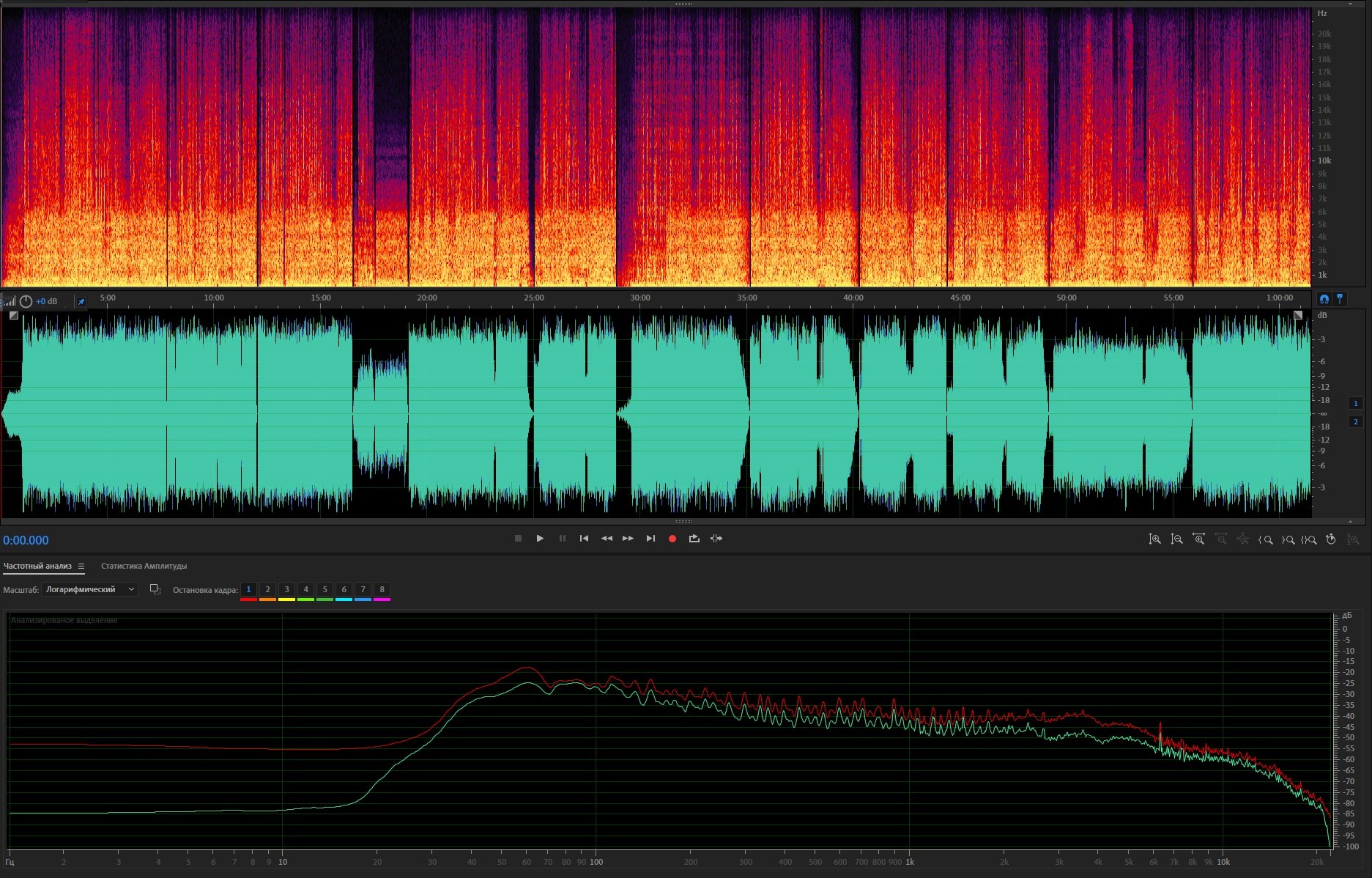This screenshot has height=878, width=1372.
Task: Click zoom in time icon
Action: coord(1198,539)
